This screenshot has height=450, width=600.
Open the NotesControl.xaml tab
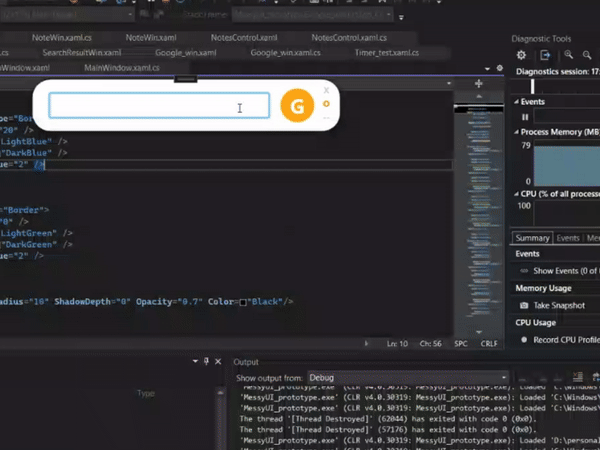(x=244, y=38)
